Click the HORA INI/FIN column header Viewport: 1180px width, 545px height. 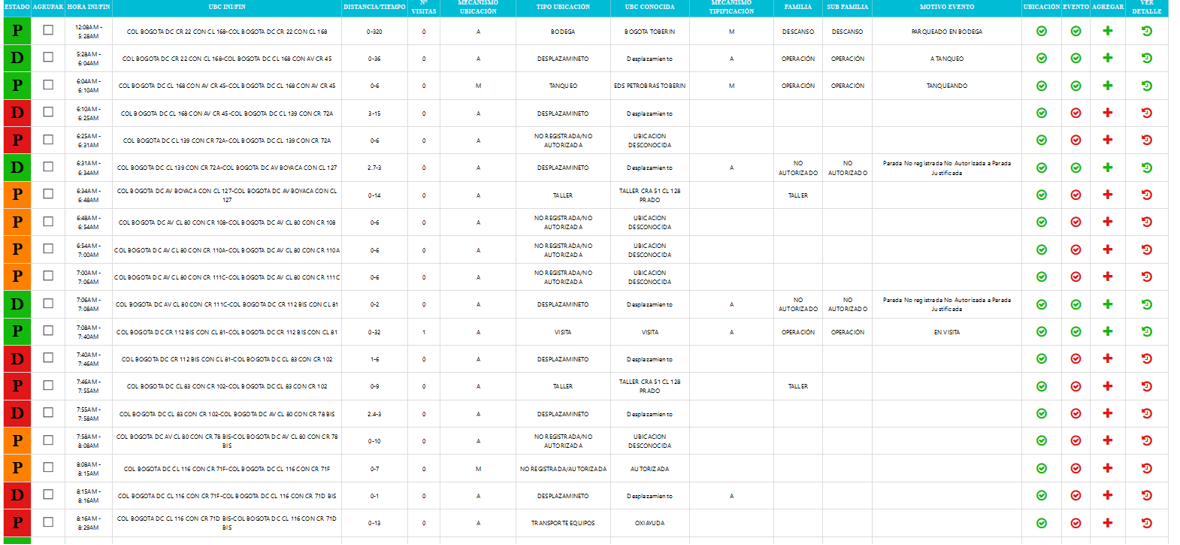(x=89, y=7)
